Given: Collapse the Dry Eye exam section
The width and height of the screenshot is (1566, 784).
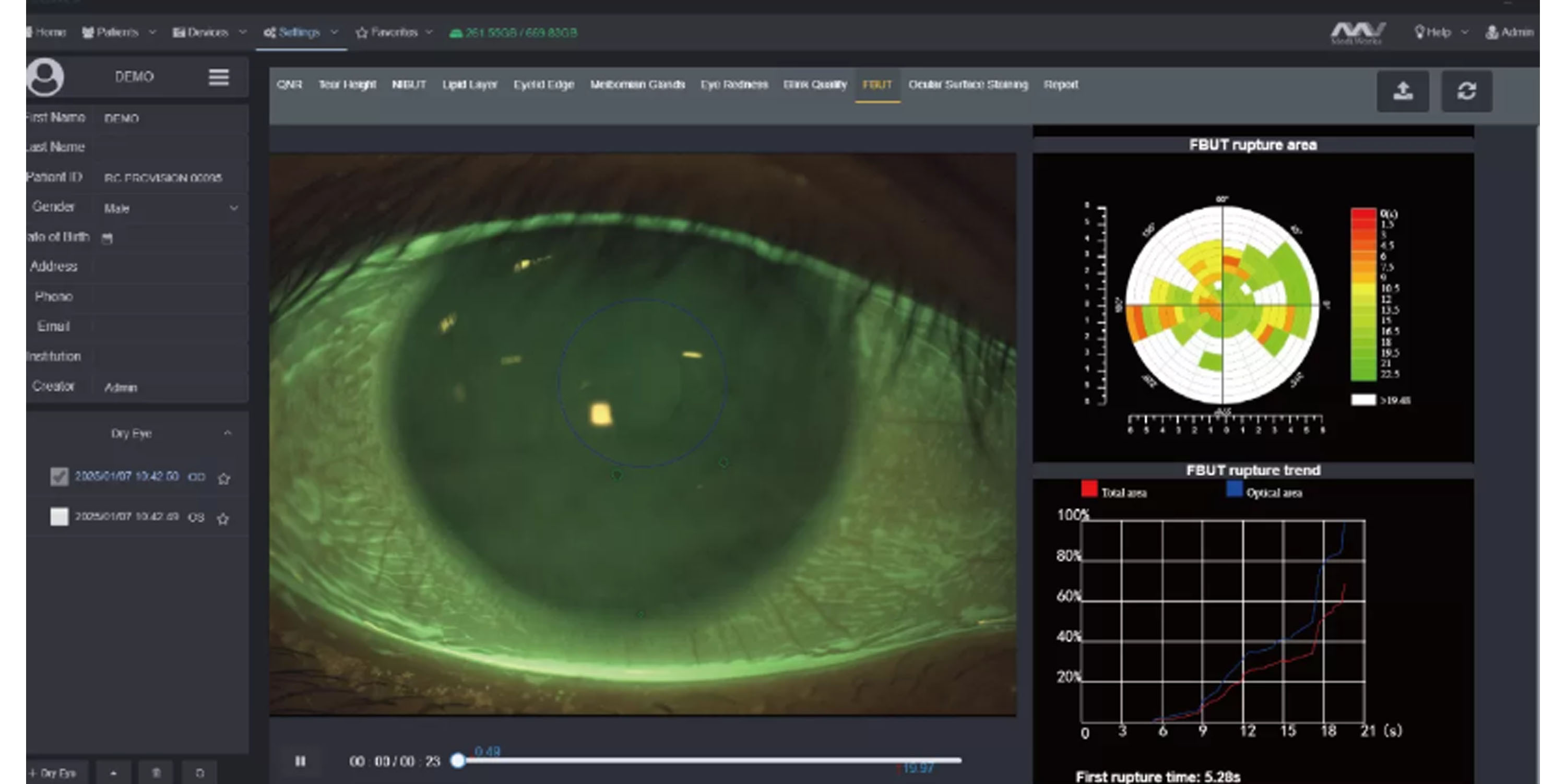Looking at the screenshot, I should point(228,433).
